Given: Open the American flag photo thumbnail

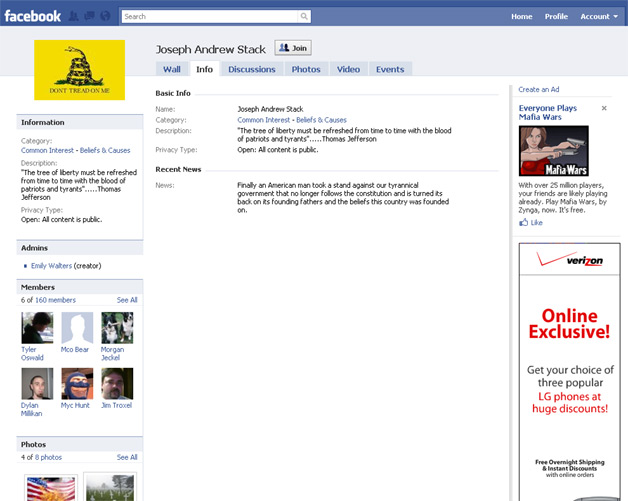Looking at the screenshot, I should pos(51,488).
